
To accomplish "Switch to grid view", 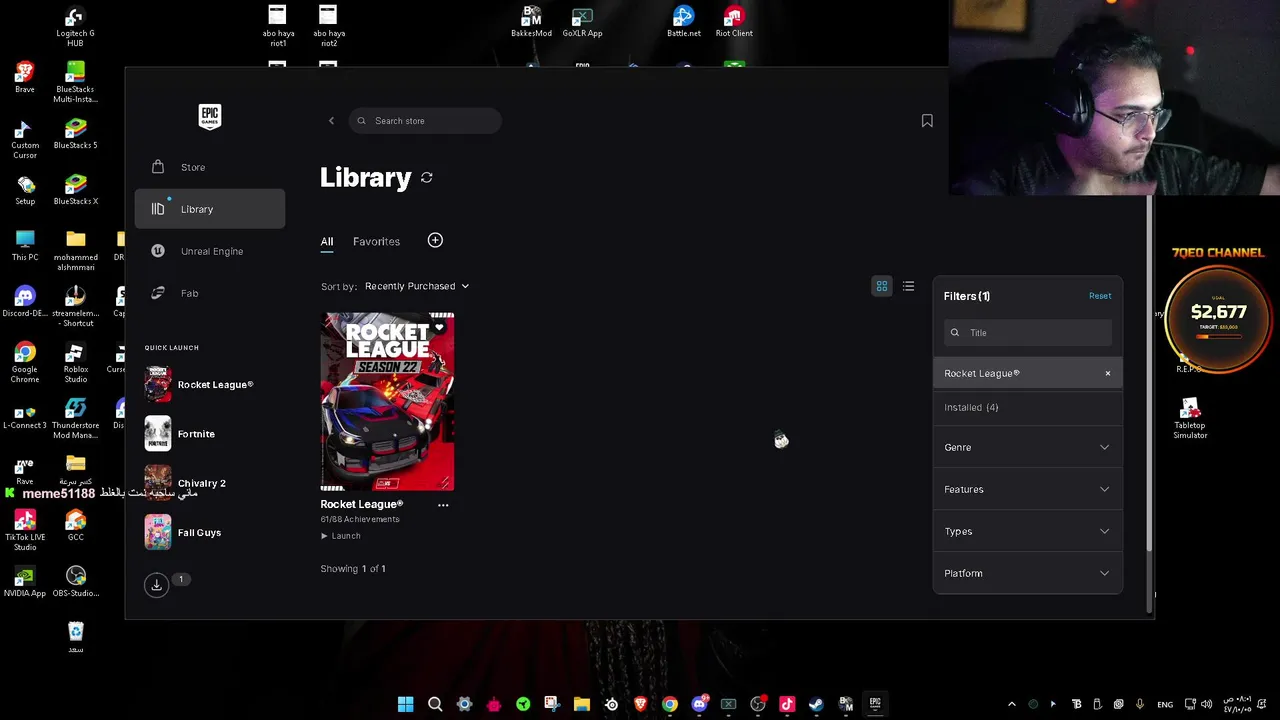I will [882, 286].
